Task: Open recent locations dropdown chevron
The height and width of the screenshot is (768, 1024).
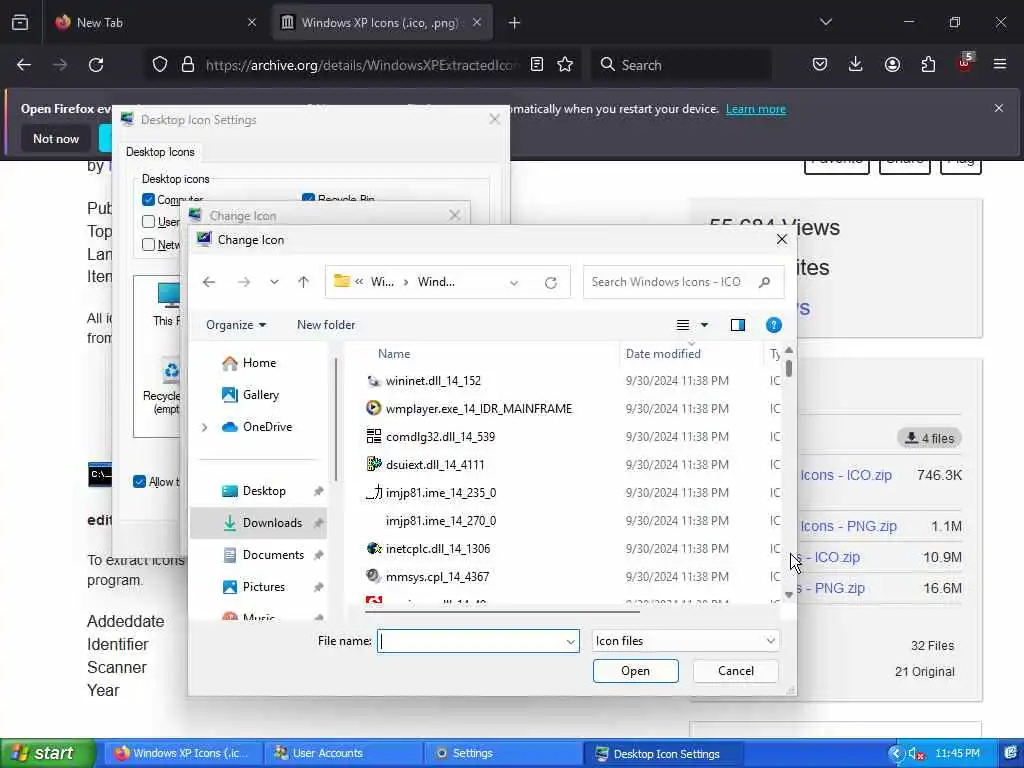Action: pyautogui.click(x=274, y=282)
